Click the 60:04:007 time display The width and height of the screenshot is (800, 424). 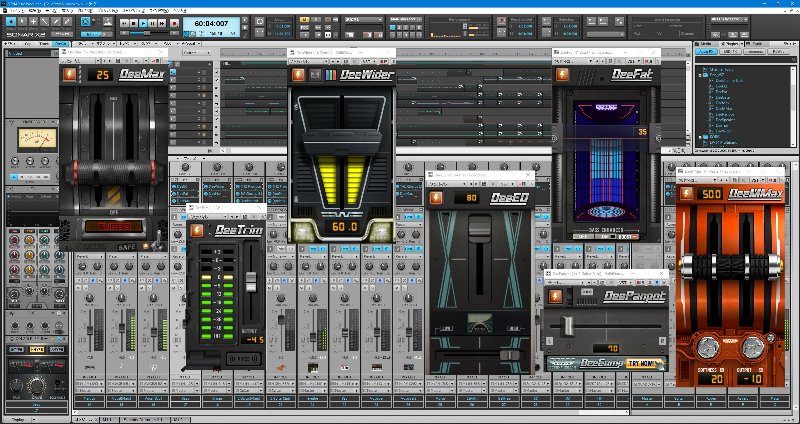click(211, 23)
